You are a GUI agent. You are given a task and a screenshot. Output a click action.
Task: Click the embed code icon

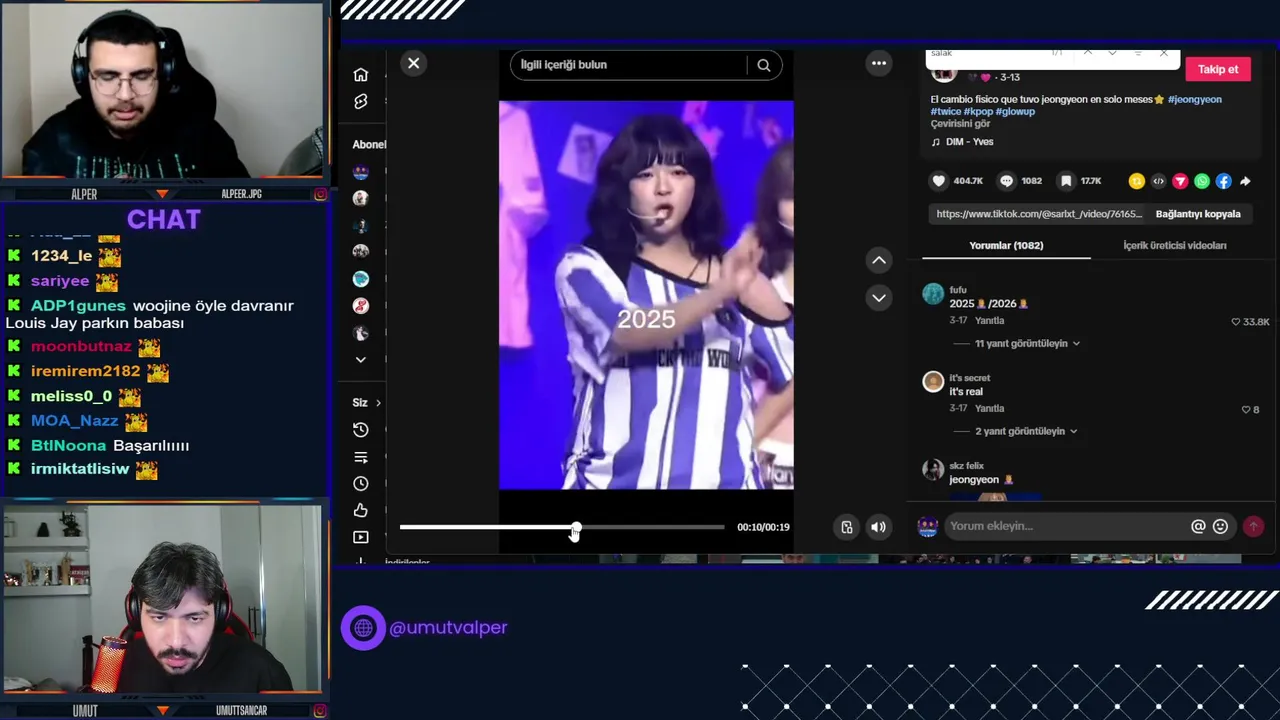tap(1158, 181)
